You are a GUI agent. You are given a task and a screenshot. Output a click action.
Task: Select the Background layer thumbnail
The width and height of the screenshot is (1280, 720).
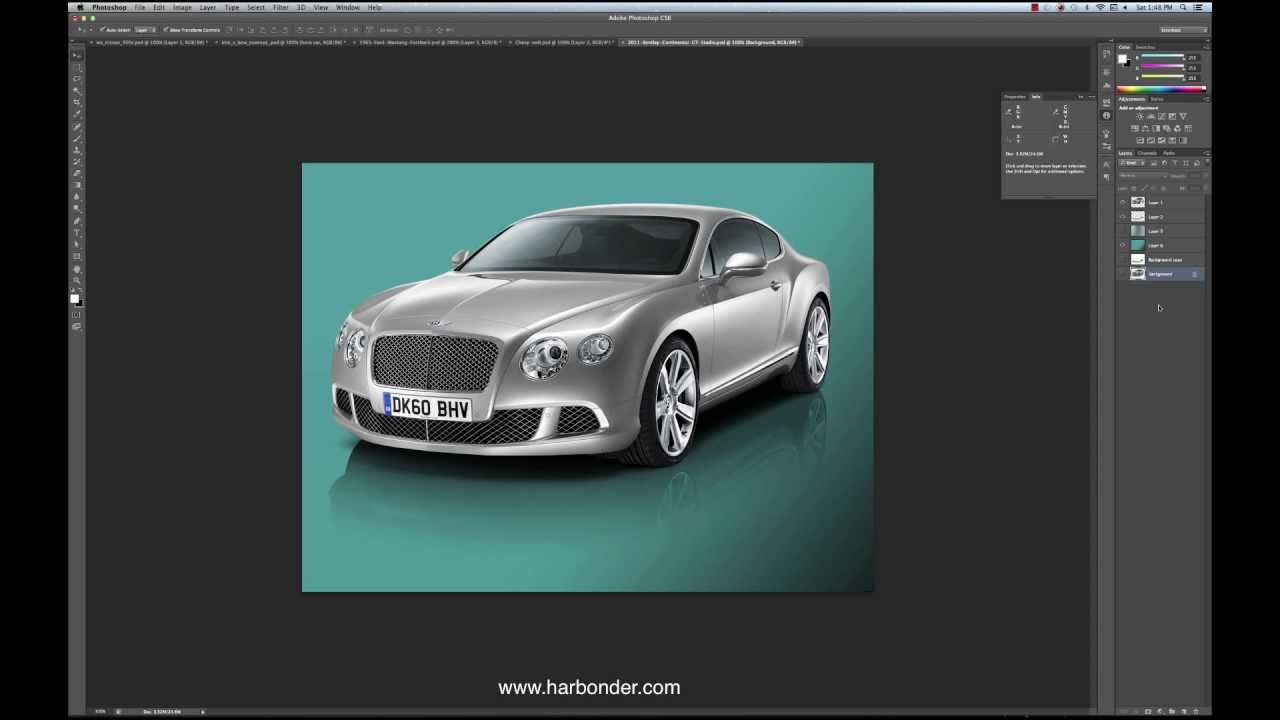click(x=1137, y=274)
